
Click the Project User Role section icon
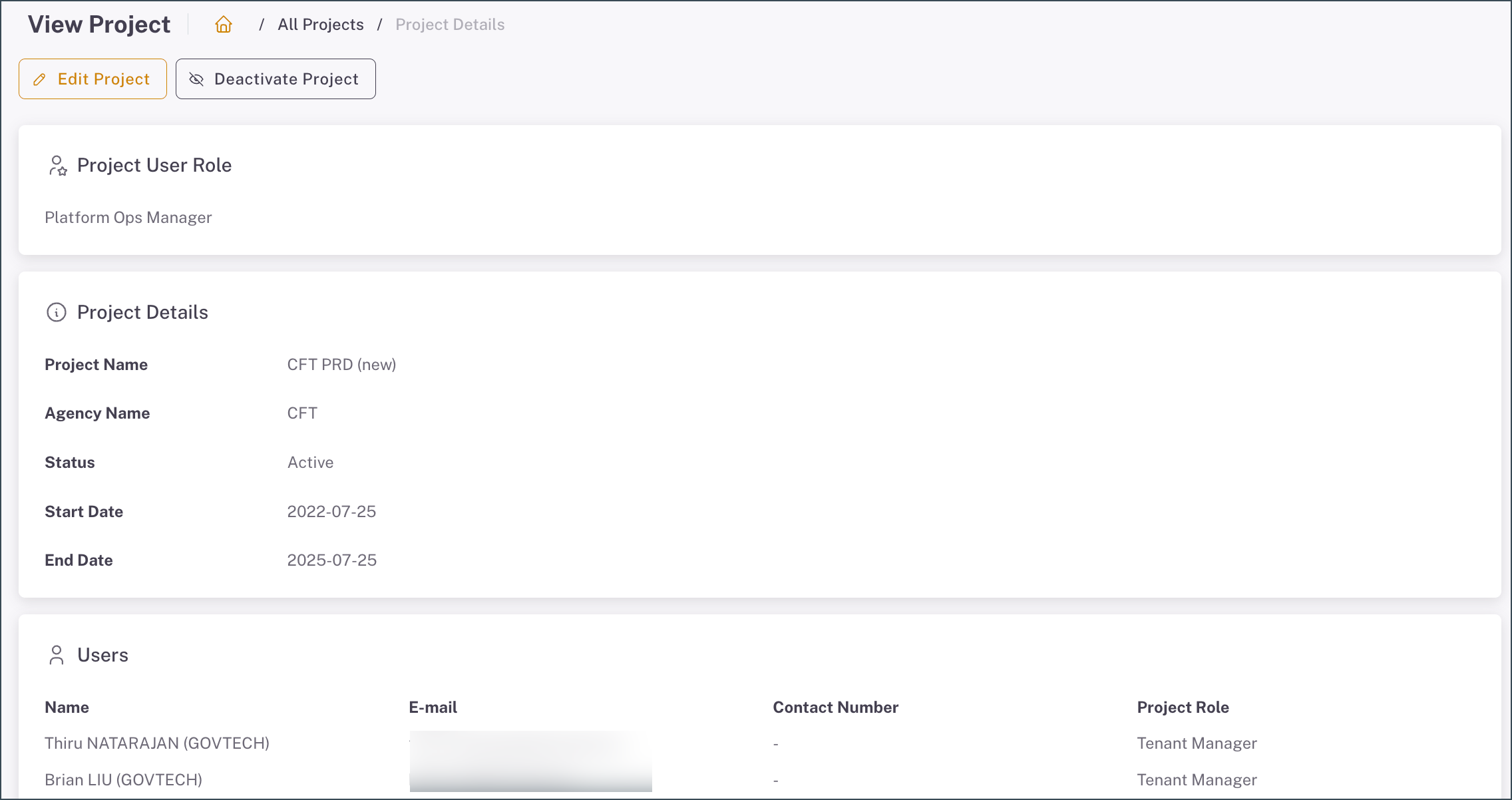[58, 166]
